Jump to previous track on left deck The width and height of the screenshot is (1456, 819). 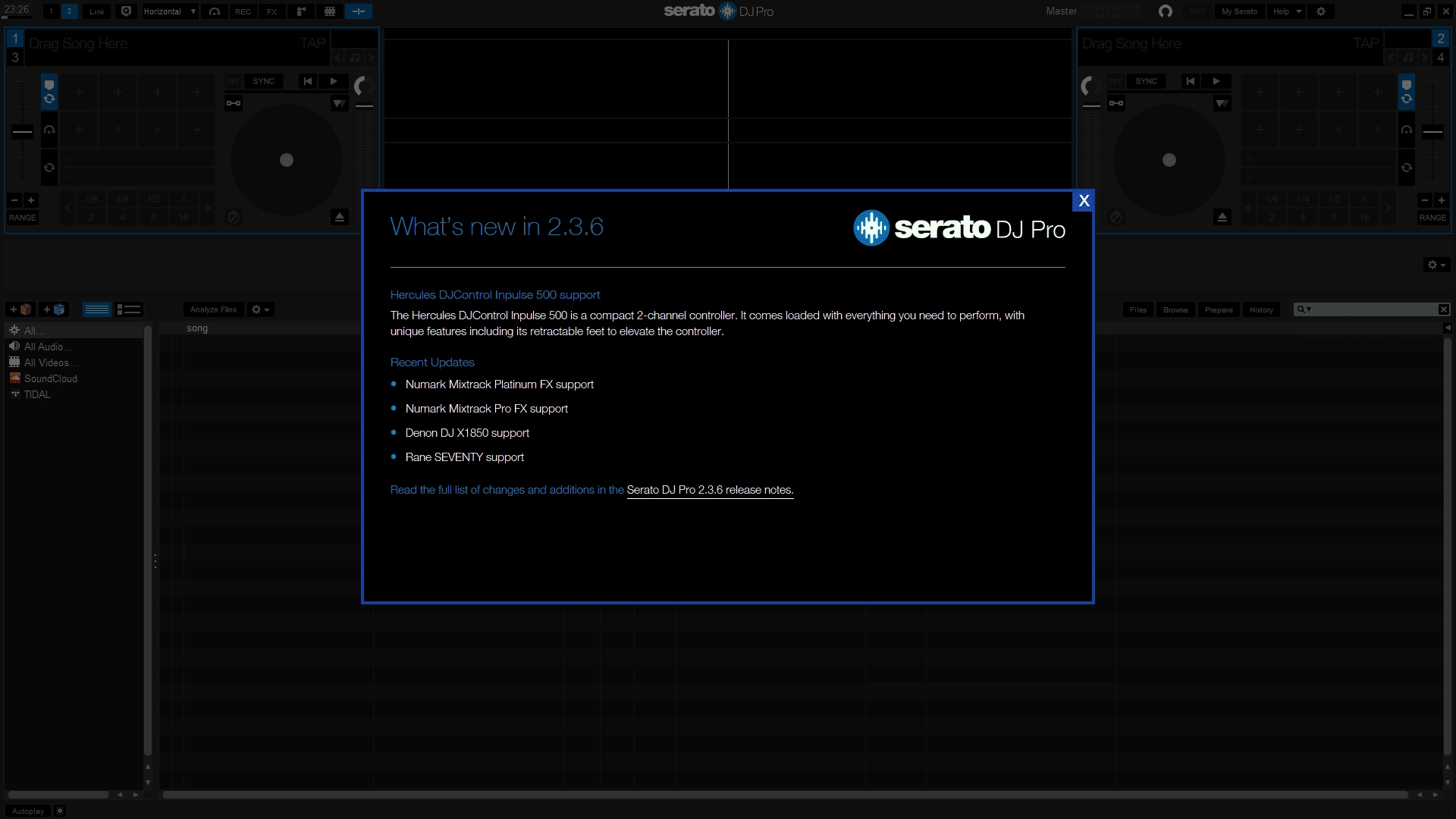click(x=308, y=81)
